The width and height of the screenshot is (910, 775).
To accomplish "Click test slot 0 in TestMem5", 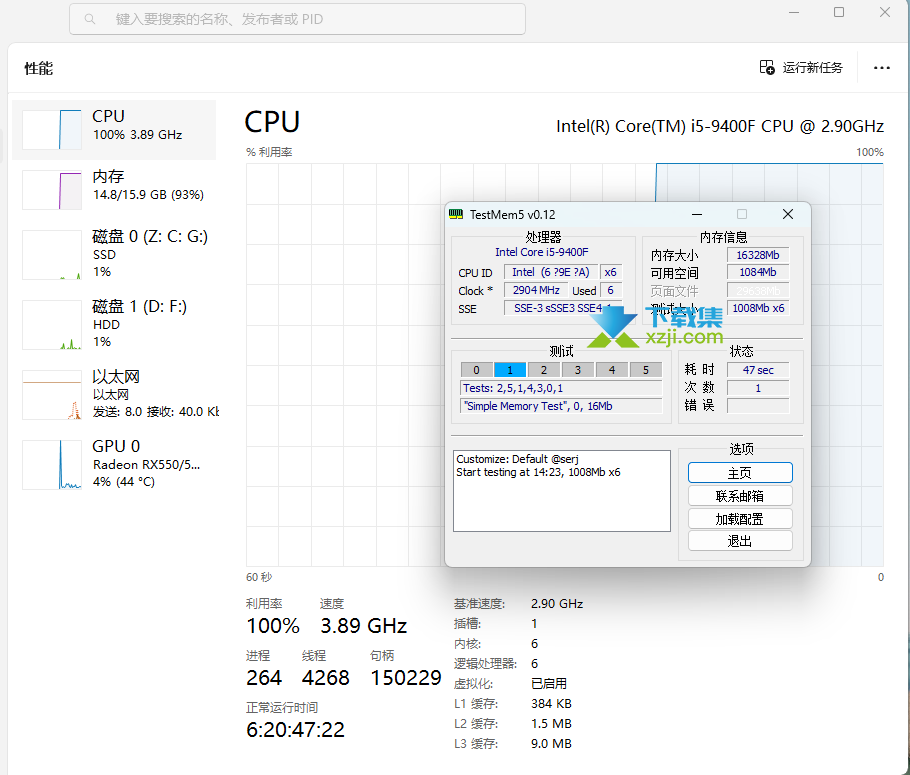I will pyautogui.click(x=476, y=370).
